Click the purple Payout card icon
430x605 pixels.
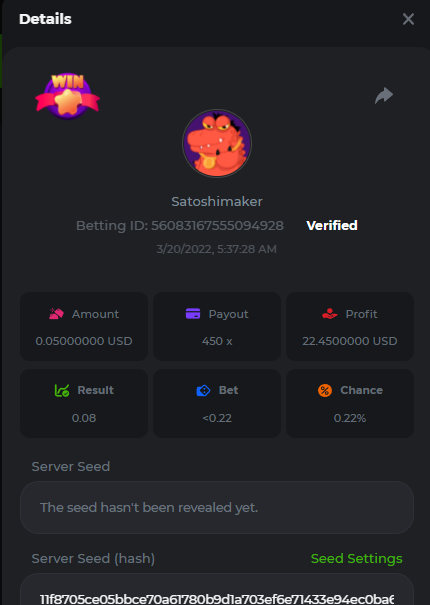pyautogui.click(x=193, y=313)
